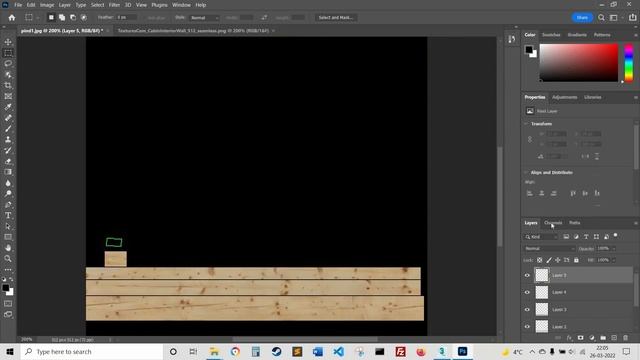This screenshot has height=360, width=640.
Task: Click flip vertical icon in Transform
Action: coord(597,156)
